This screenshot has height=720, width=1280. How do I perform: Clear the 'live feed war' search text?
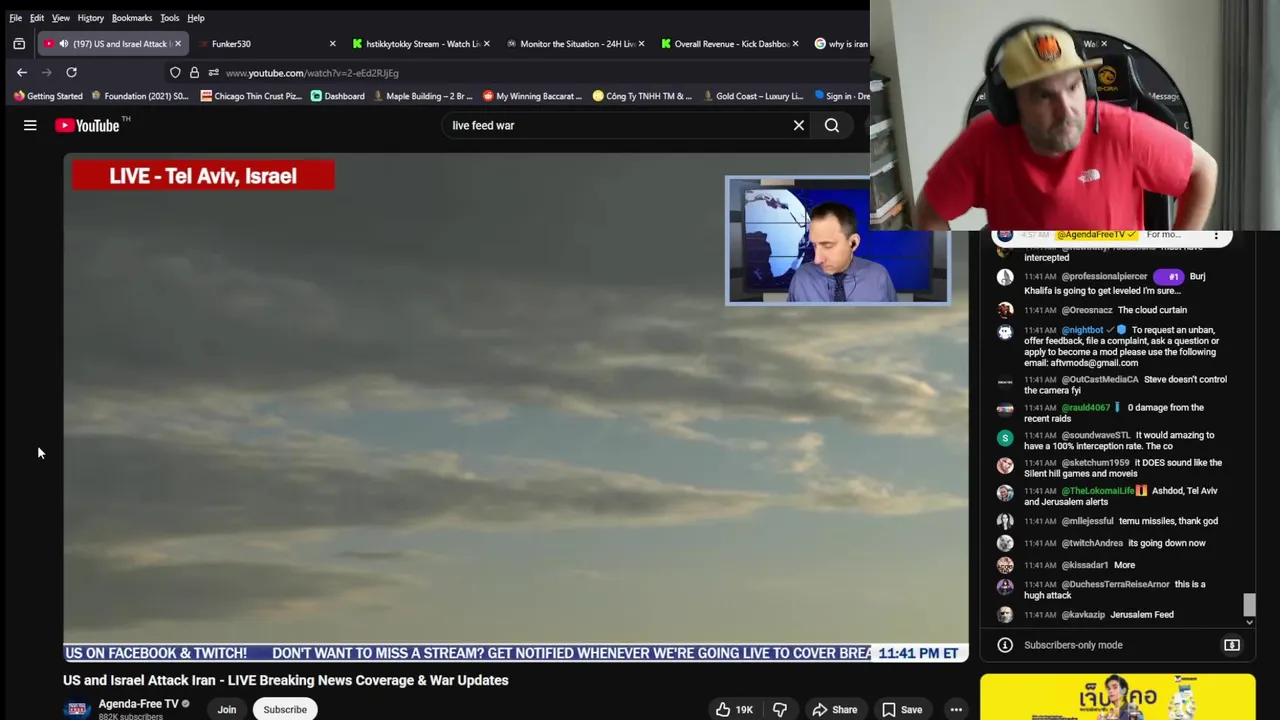point(798,125)
